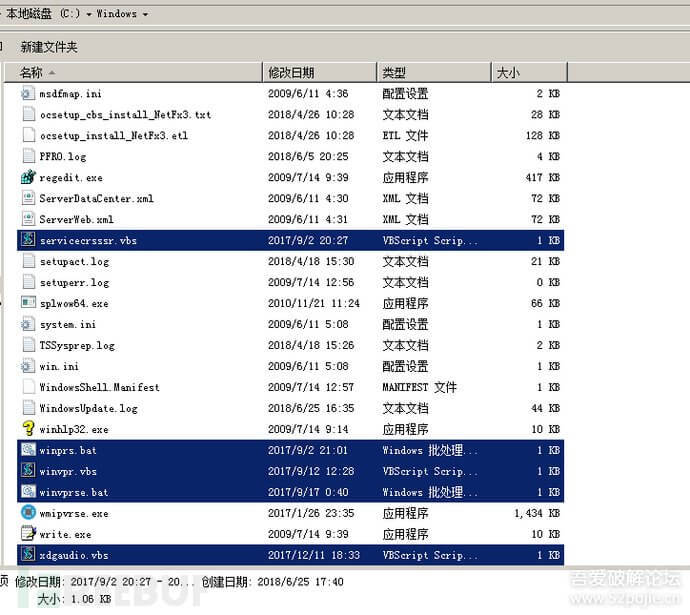Sort by the 修改日期 column header
Viewport: 690px width, 615px height.
[319, 72]
